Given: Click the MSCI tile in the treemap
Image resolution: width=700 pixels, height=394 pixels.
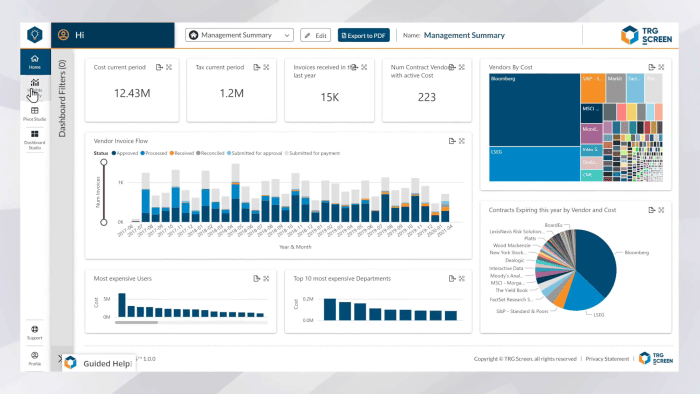Looking at the screenshot, I should (x=592, y=113).
